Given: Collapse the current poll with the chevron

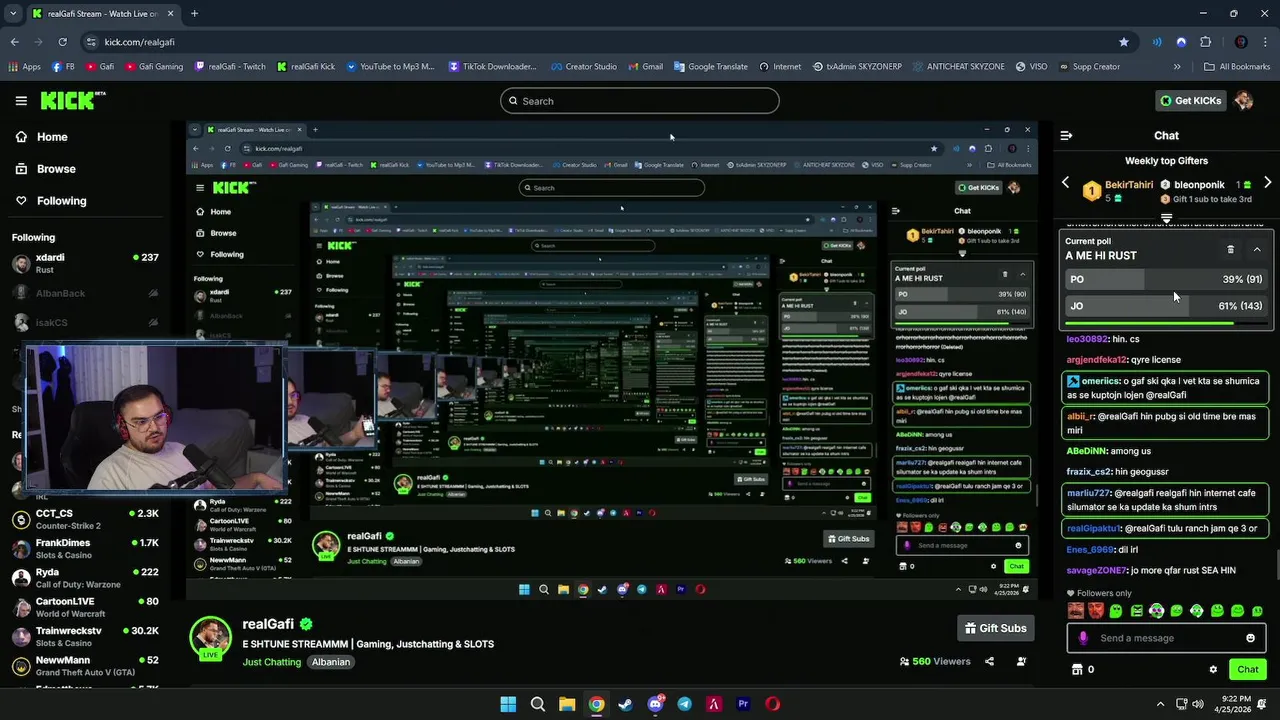Looking at the screenshot, I should click(1257, 249).
